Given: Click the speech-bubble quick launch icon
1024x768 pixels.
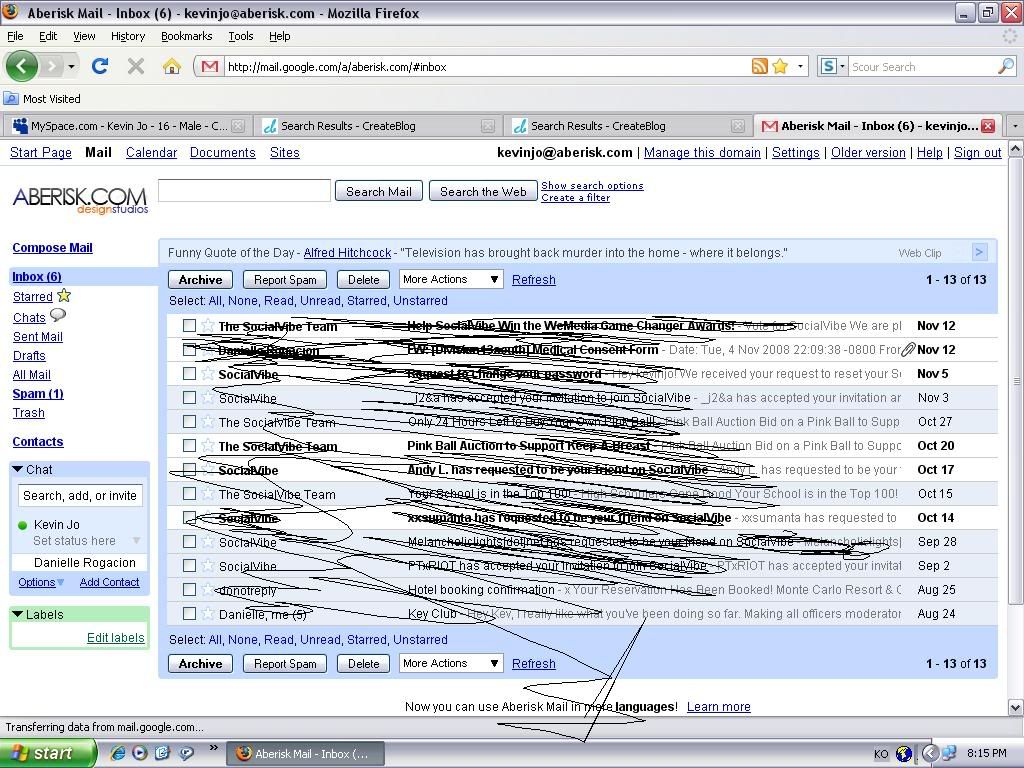Looking at the screenshot, I should pos(186,753).
